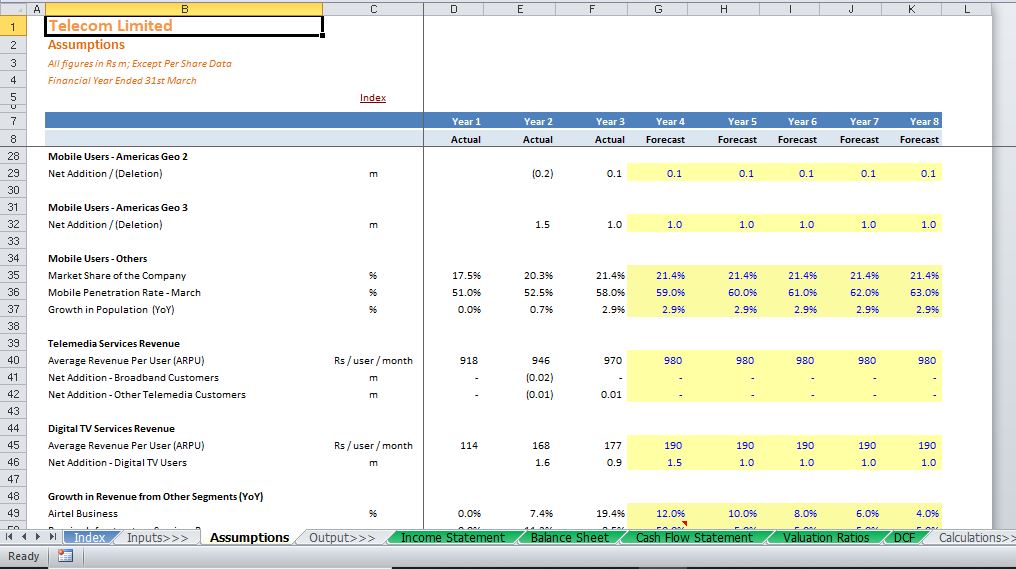Click the Ready status bar indicator
Viewport: 1016px width, 569px height.
click(23, 556)
